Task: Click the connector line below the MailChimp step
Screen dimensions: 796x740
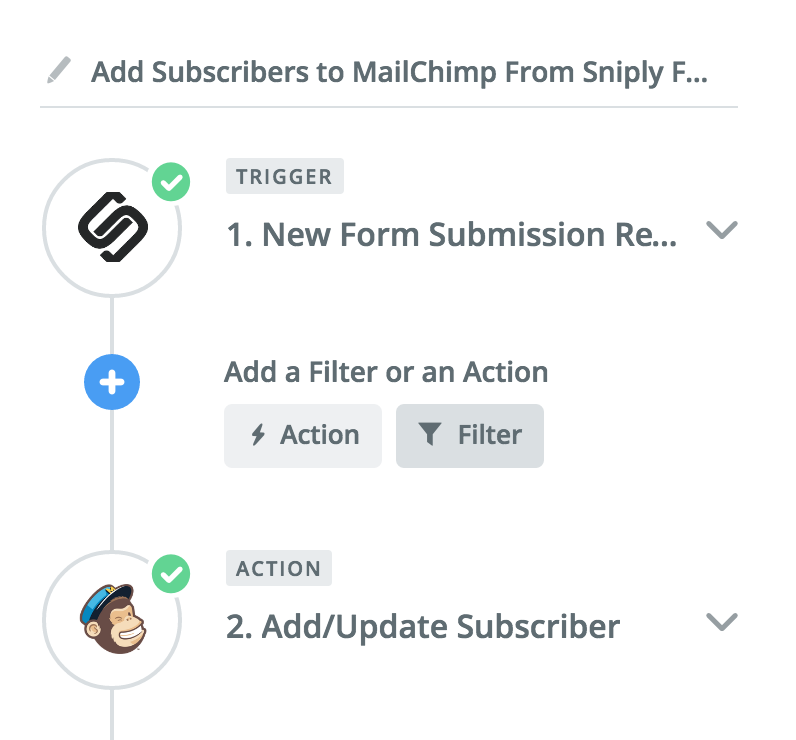Action: (x=112, y=714)
